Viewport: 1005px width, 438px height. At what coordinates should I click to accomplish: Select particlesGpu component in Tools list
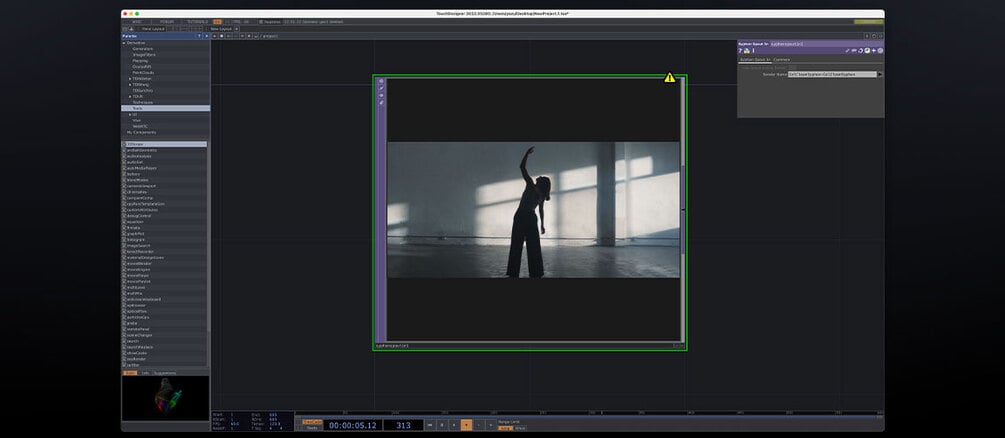click(x=138, y=317)
